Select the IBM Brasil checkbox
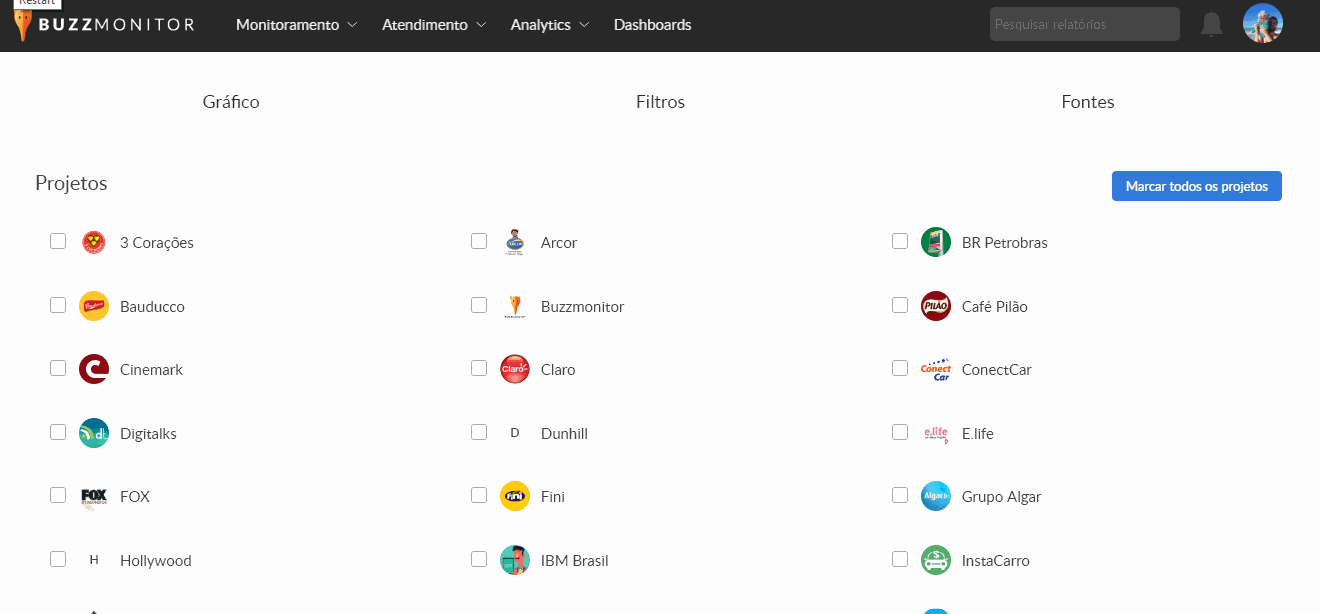 click(479, 559)
